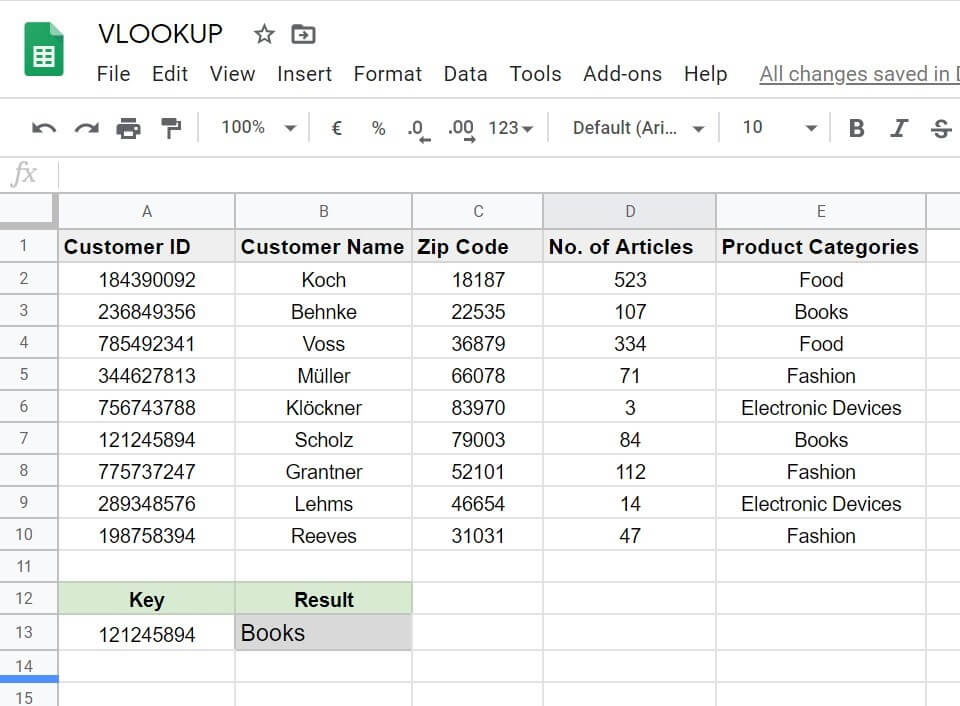The width and height of the screenshot is (960, 706).
Task: Decrease decimal places icon
Action: pyautogui.click(x=419, y=130)
